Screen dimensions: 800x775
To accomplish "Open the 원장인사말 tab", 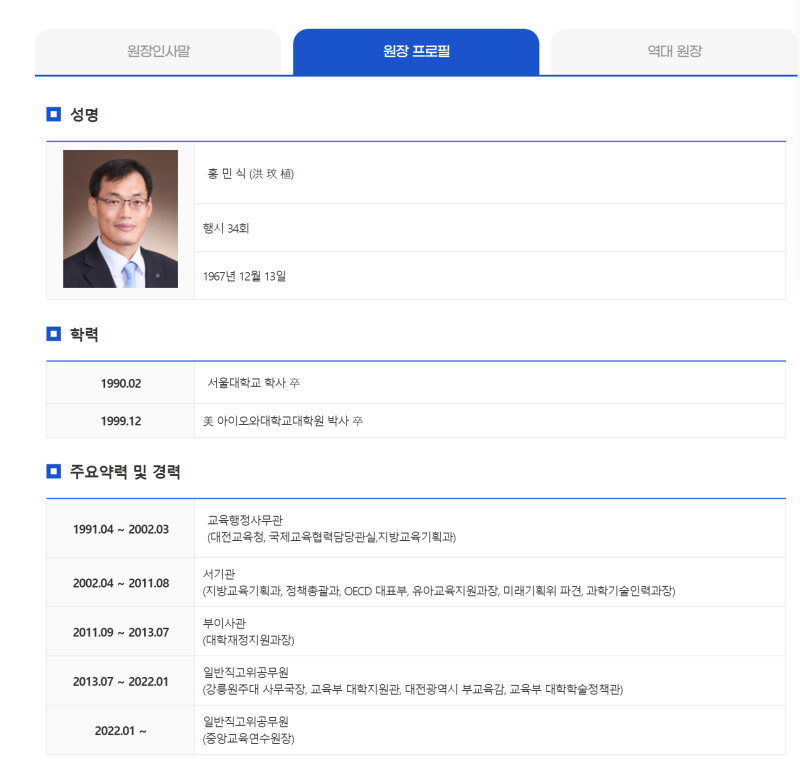I will (158, 51).
